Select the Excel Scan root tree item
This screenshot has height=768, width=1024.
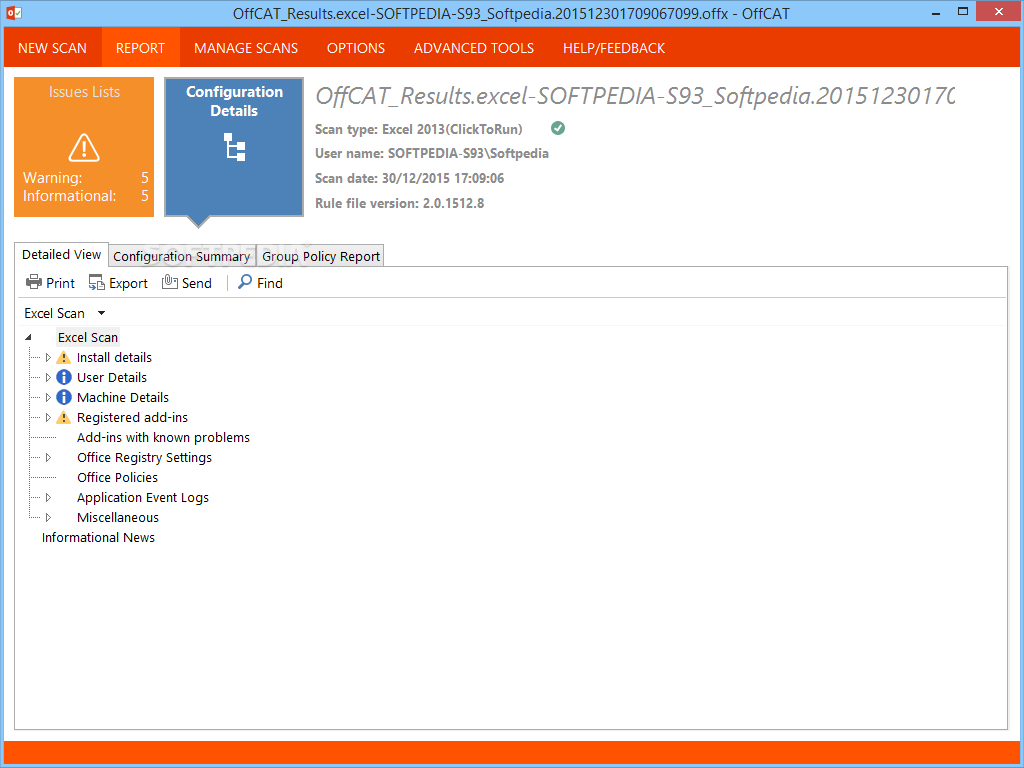(88, 338)
